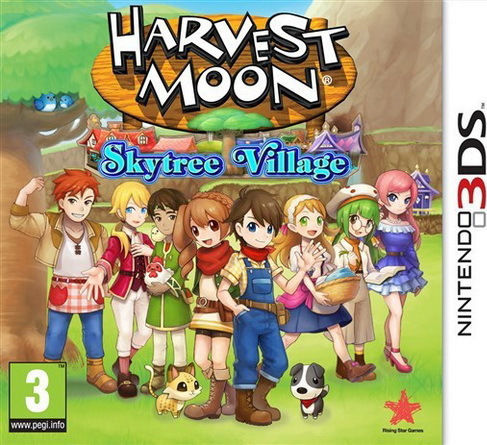487x445 pixels.
Task: Click the PEGI 3 rating badge
Action: coord(37,398)
